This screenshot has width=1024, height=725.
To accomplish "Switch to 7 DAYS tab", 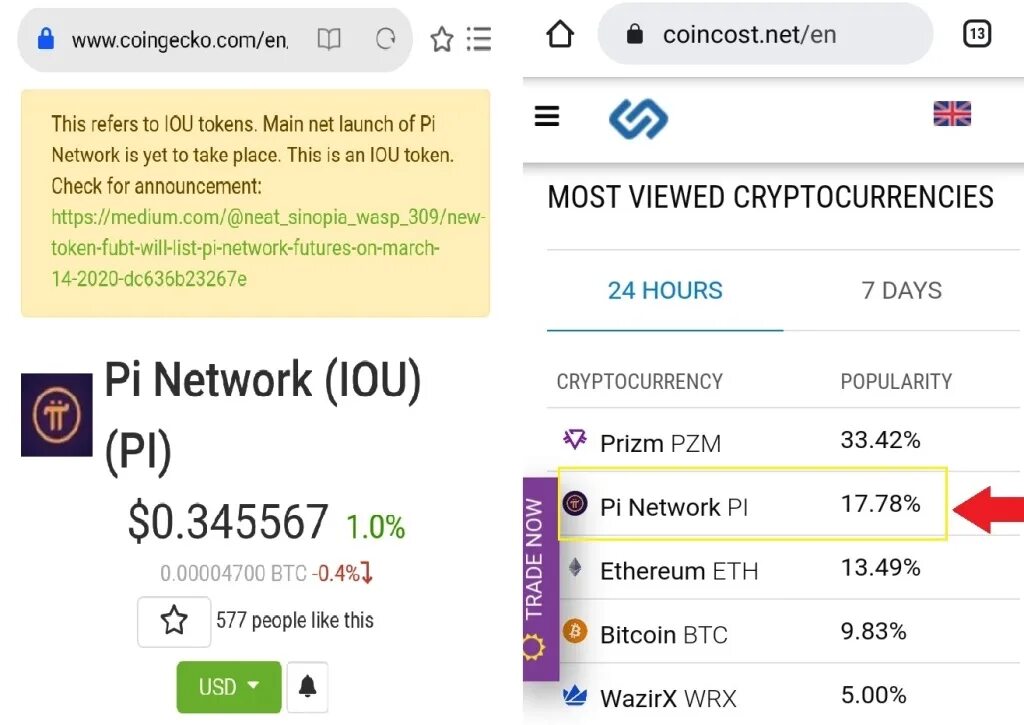I will coord(901,290).
